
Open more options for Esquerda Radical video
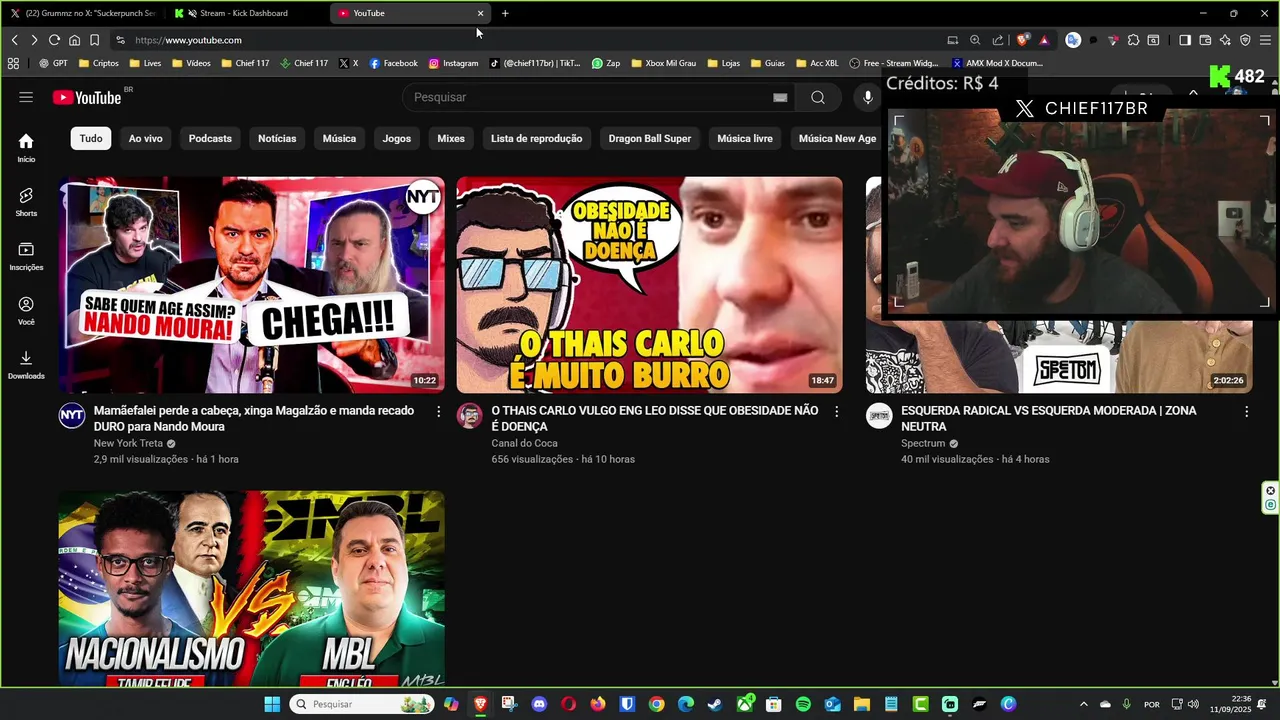click(1246, 411)
